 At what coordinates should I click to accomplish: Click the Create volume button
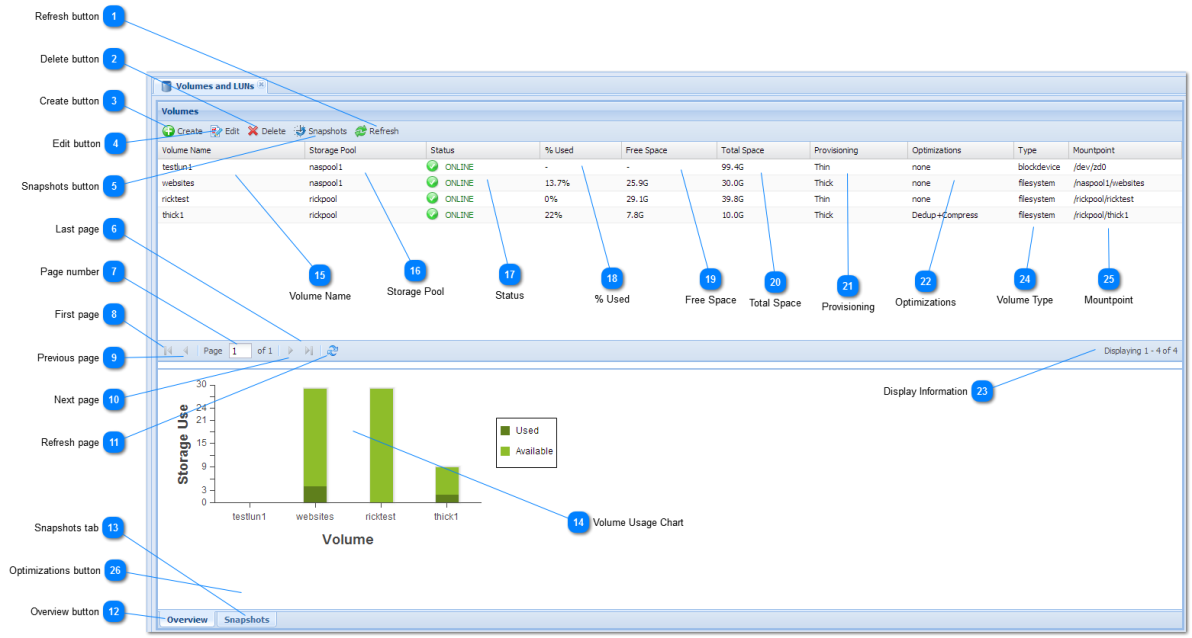182,131
